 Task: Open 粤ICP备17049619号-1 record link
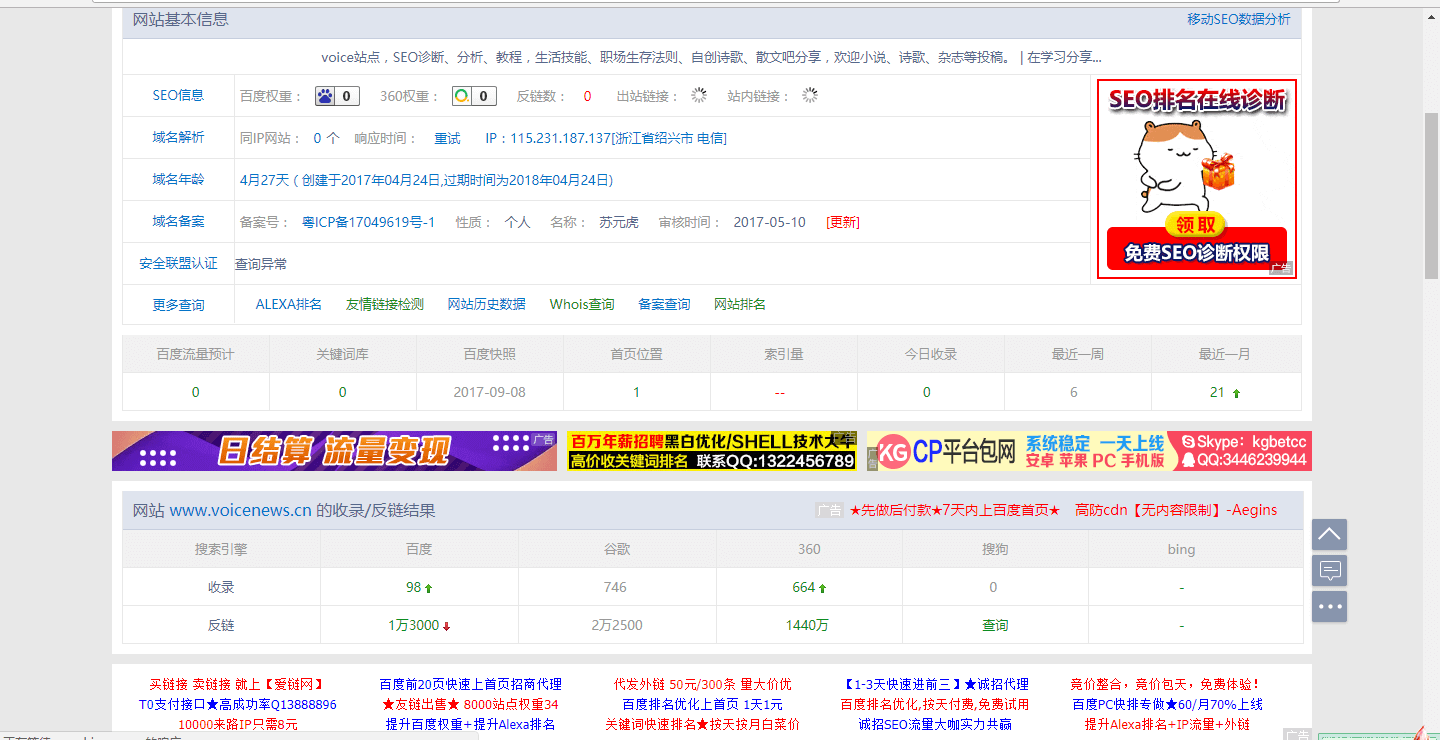[x=369, y=222]
